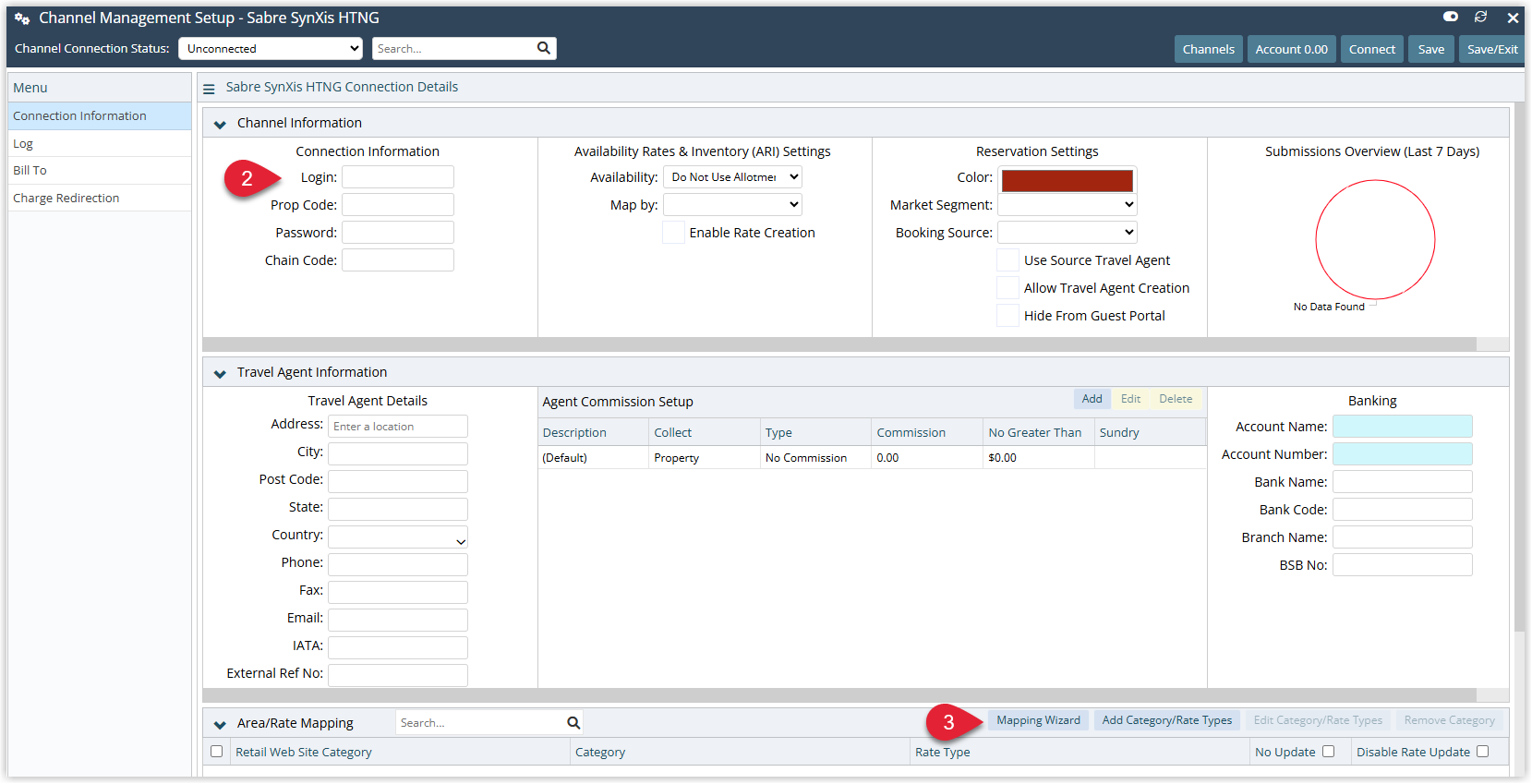Click Delete in Agent Commission Setup

click(x=1176, y=399)
